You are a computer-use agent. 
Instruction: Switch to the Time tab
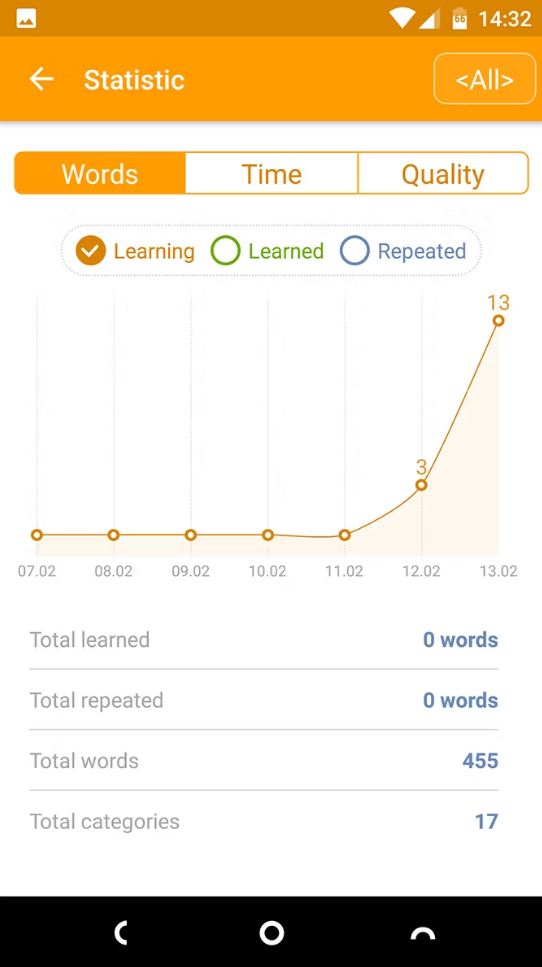(271, 174)
